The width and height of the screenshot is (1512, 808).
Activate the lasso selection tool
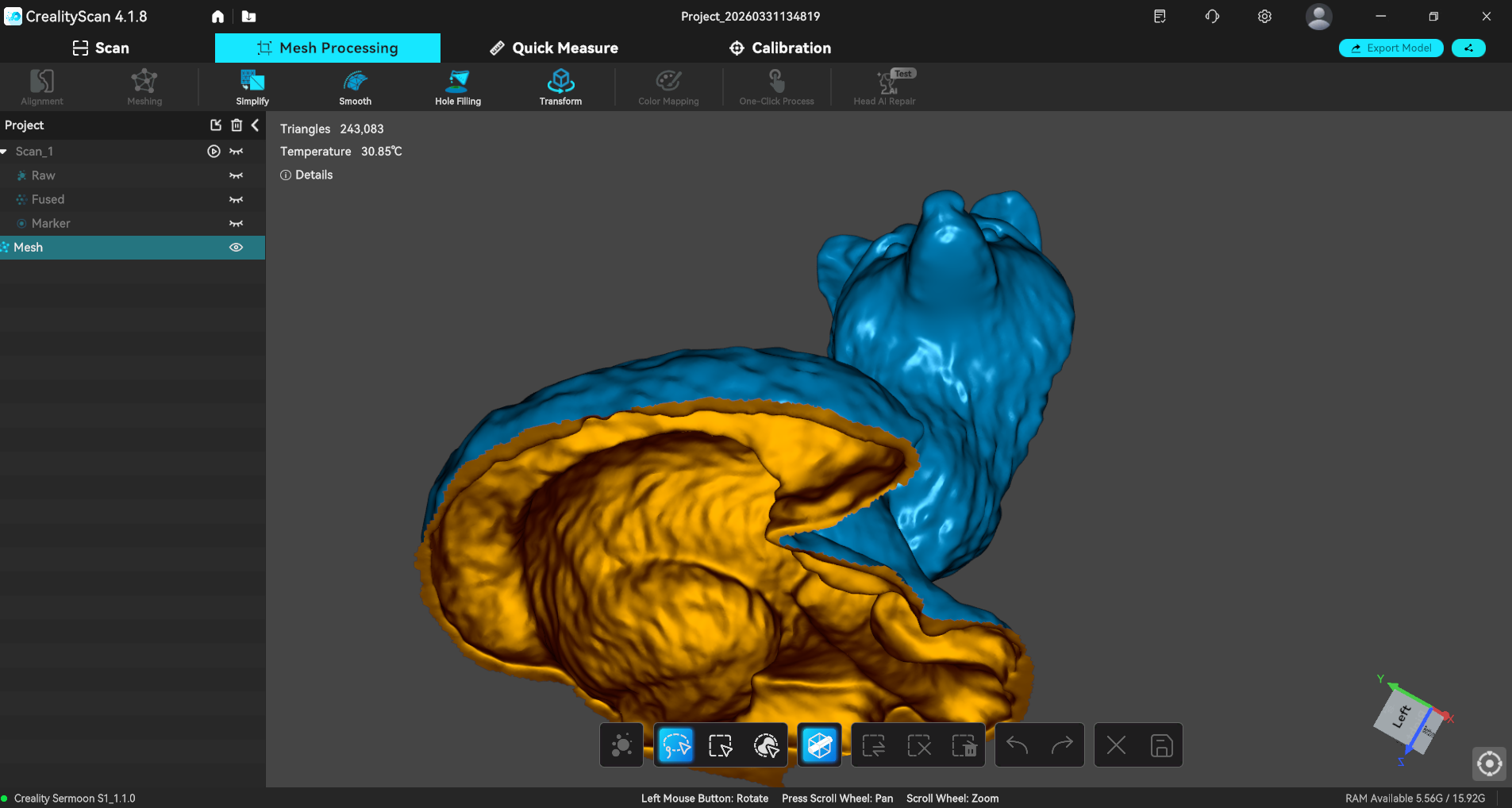click(x=675, y=745)
